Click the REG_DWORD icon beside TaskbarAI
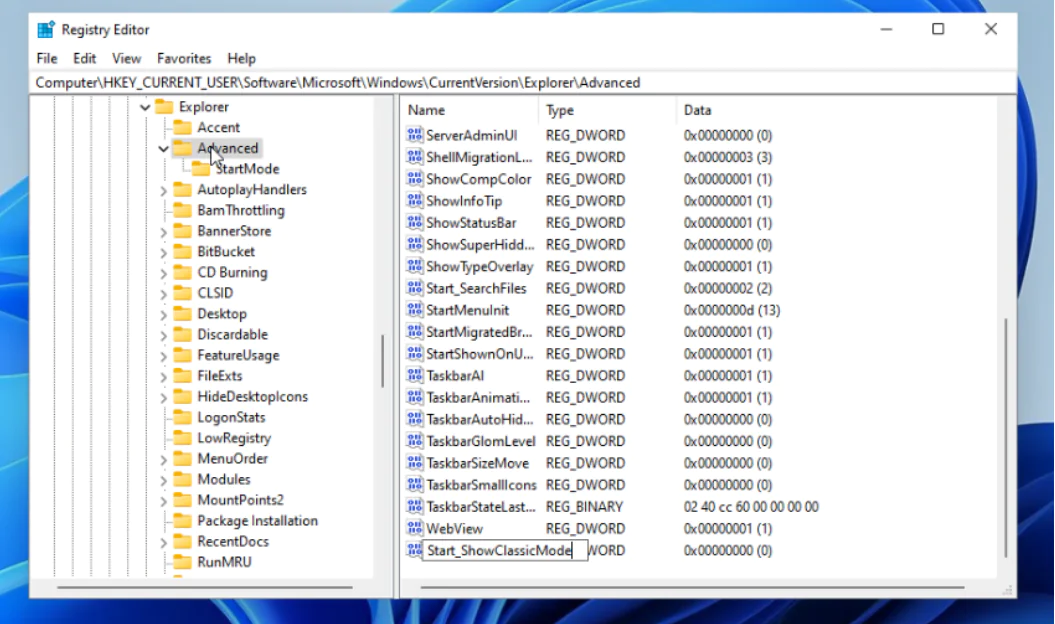Screen dimensions: 1055x624 click(415, 376)
